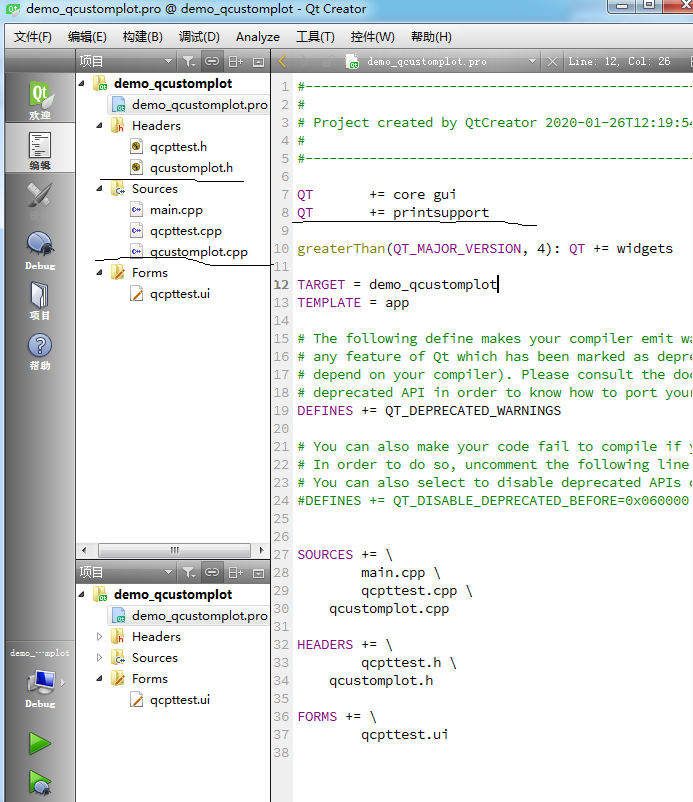693x802 pixels.
Task: Collapse the Headers folder in the top tree
Action: (100, 125)
